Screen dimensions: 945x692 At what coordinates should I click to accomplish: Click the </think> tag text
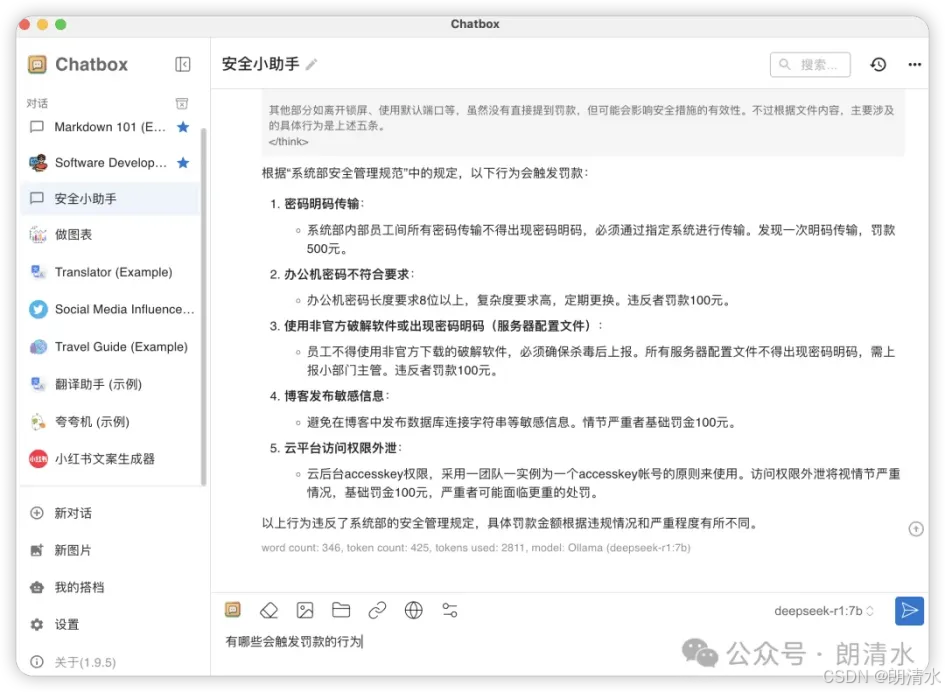288,142
